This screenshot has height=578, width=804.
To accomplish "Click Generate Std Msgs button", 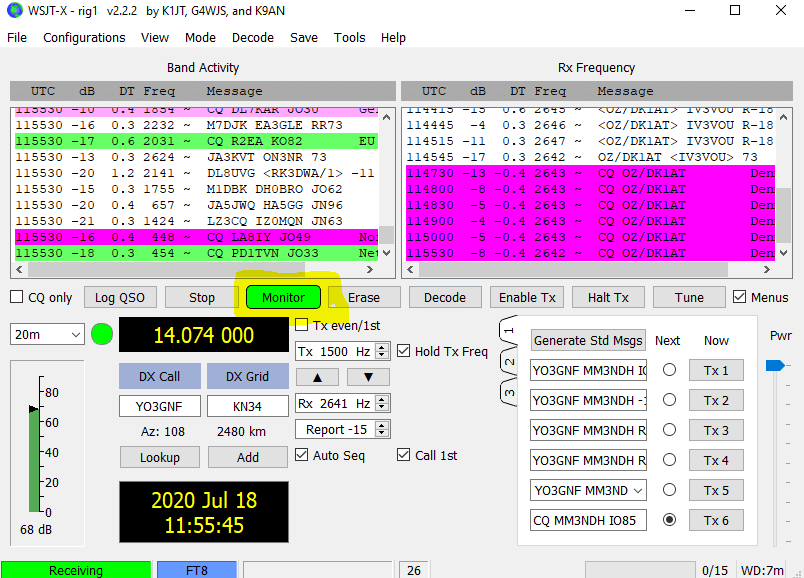I will tap(588, 341).
